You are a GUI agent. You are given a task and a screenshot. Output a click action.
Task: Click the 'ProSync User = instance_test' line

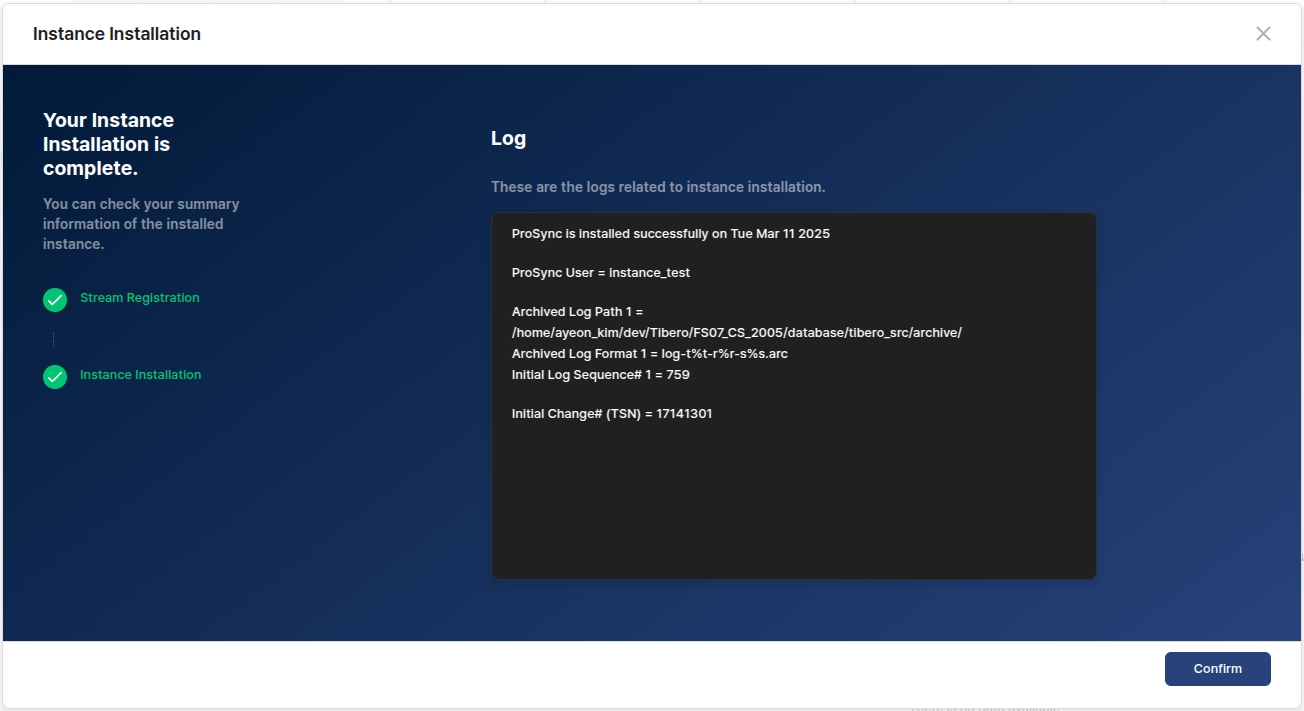tap(600, 273)
